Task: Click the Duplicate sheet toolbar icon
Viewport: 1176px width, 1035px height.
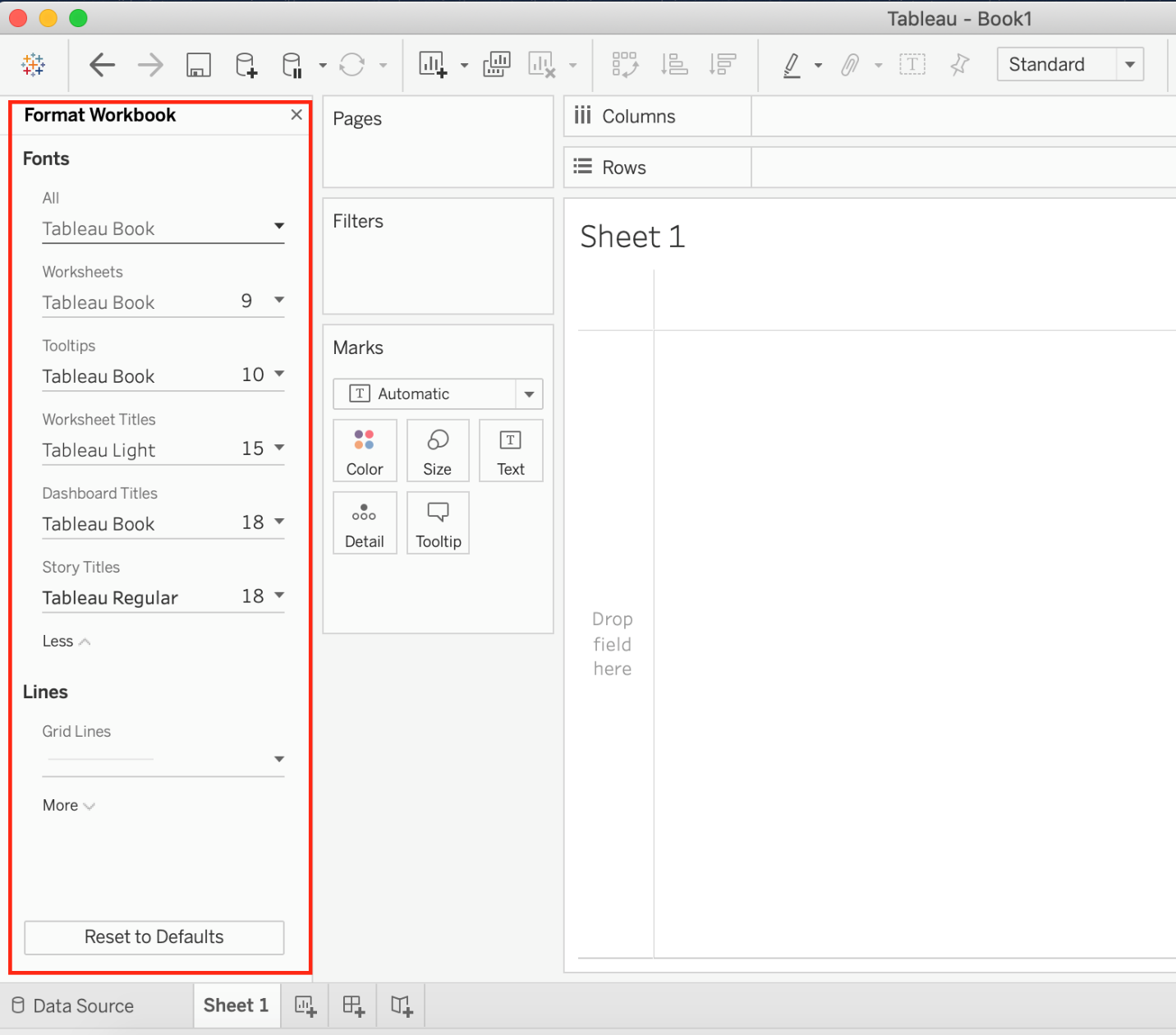Action: pyautogui.click(x=497, y=64)
